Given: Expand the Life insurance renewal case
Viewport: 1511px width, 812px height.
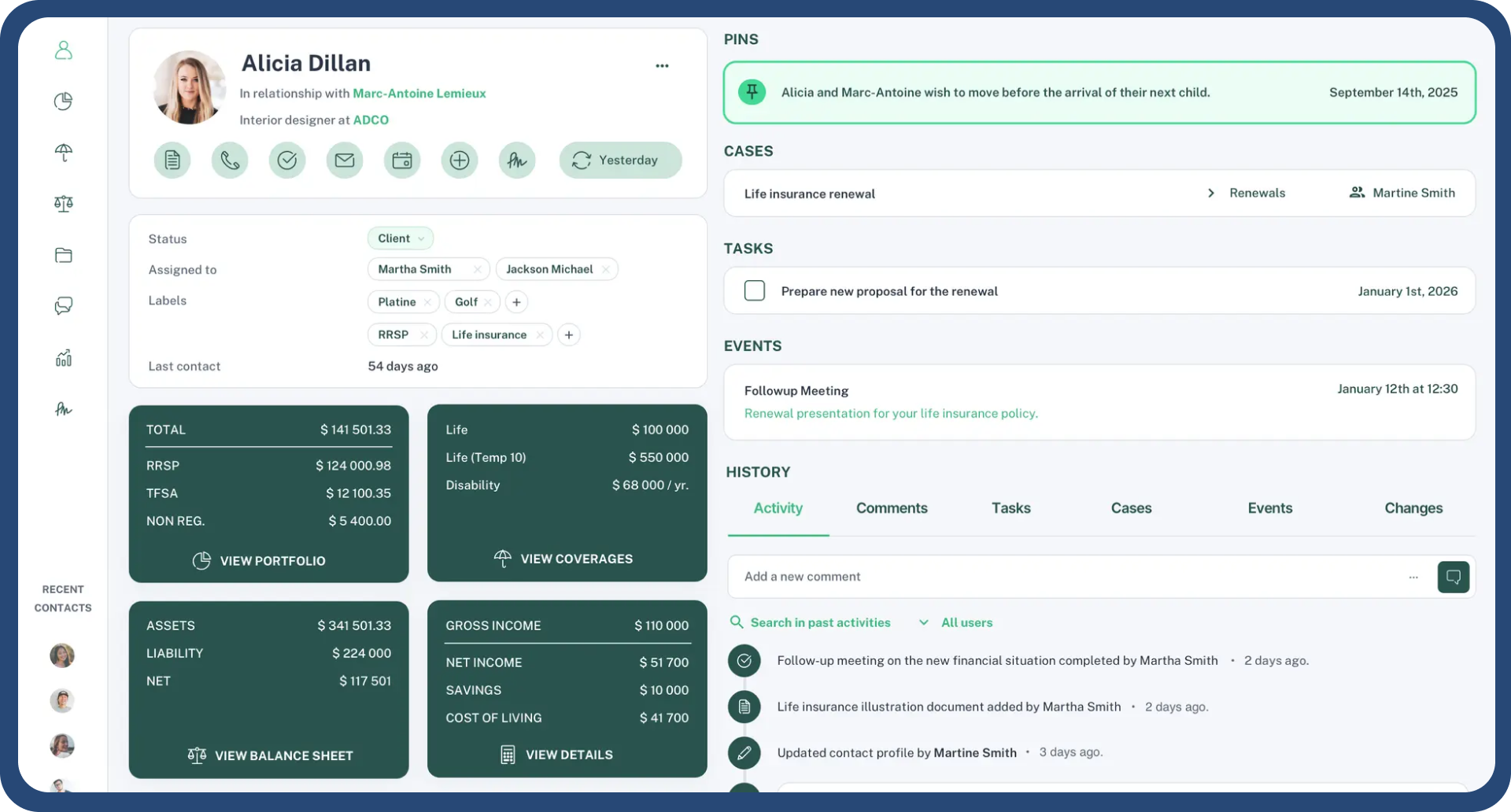Looking at the screenshot, I should 1210,193.
